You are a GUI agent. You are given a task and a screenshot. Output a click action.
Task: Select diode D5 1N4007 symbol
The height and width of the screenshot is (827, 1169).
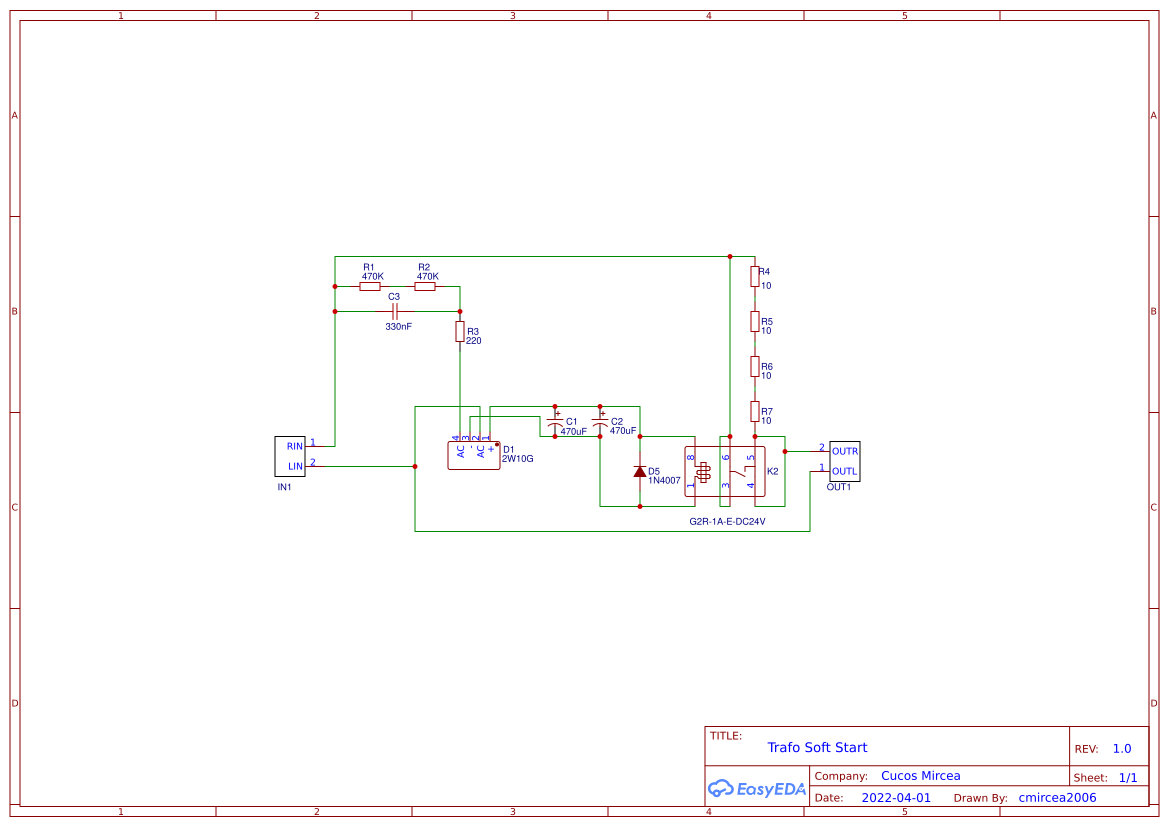pos(641,470)
